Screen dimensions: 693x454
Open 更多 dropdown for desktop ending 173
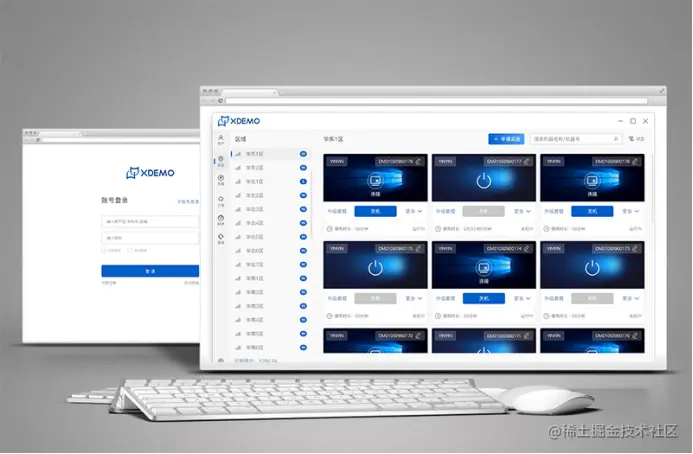click(631, 298)
